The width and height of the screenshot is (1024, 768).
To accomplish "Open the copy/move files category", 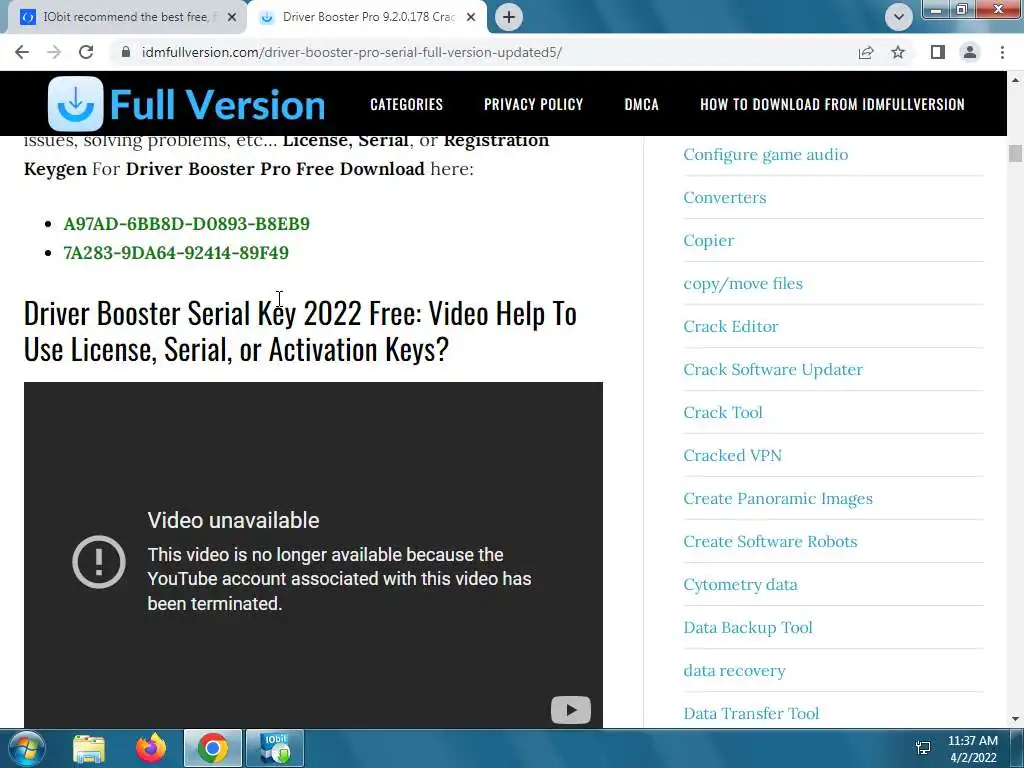I will [743, 284].
